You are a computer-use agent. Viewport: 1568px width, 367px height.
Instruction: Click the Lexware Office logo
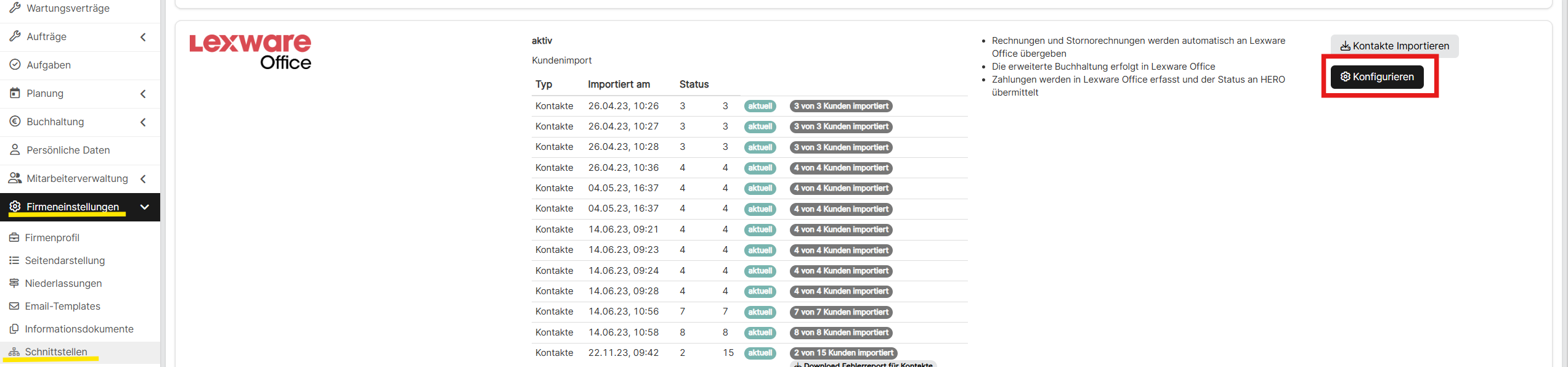pos(250,52)
